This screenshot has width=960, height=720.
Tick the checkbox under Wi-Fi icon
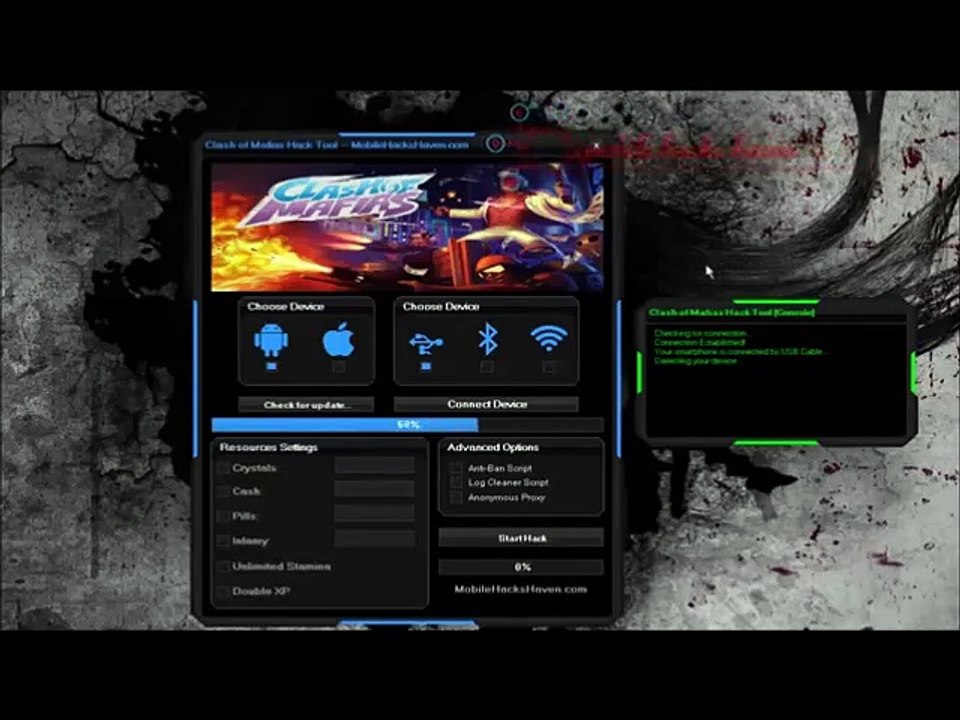click(549, 366)
